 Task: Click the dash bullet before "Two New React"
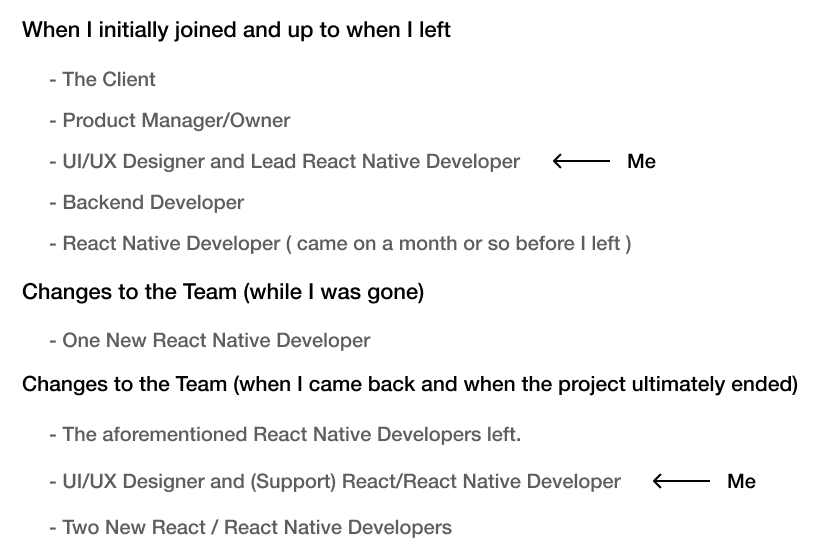(x=52, y=527)
